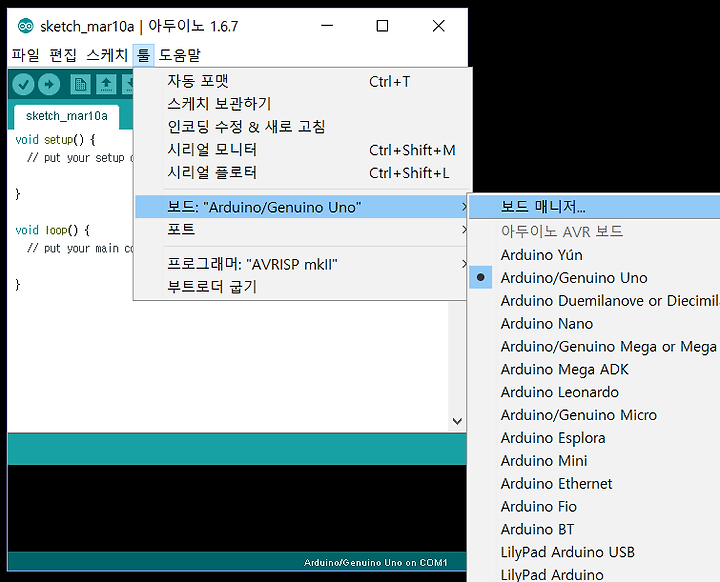Choose Arduino Mini board
The width and height of the screenshot is (720, 582).
[595, 461]
